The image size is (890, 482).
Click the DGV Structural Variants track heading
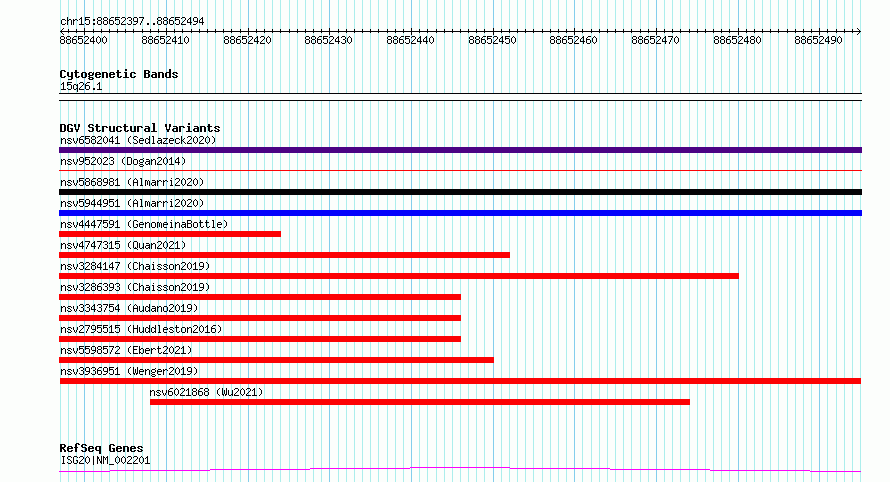point(140,128)
